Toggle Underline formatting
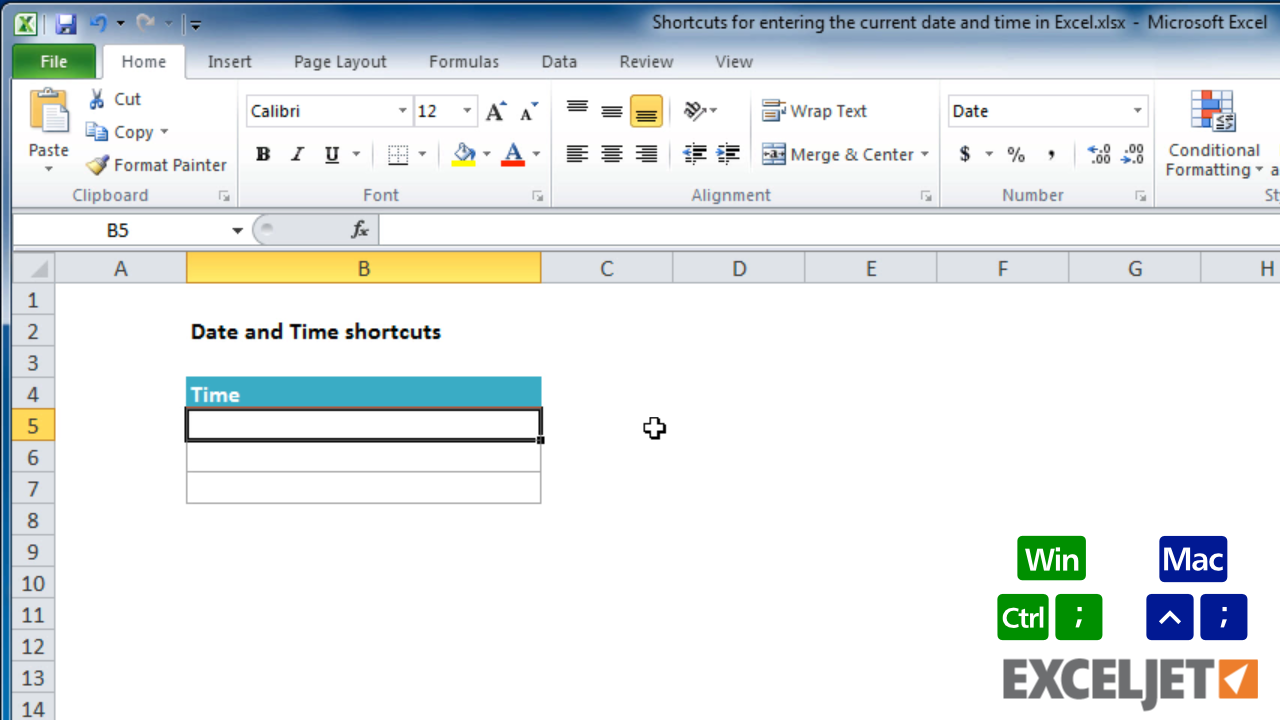The height and width of the screenshot is (720, 1280). (x=331, y=154)
